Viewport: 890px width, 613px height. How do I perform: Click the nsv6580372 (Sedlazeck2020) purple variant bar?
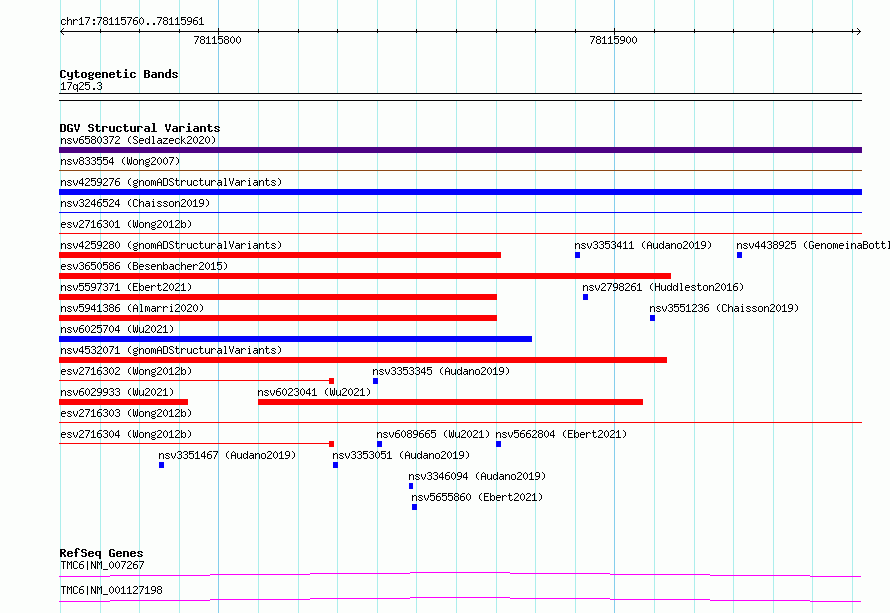point(460,150)
